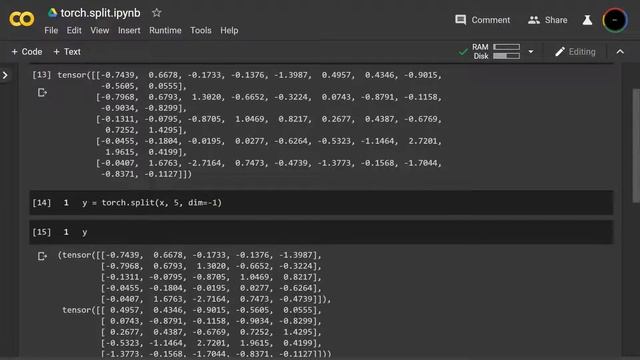Click the flask experiments icon
The image size is (640, 360).
click(587, 20)
